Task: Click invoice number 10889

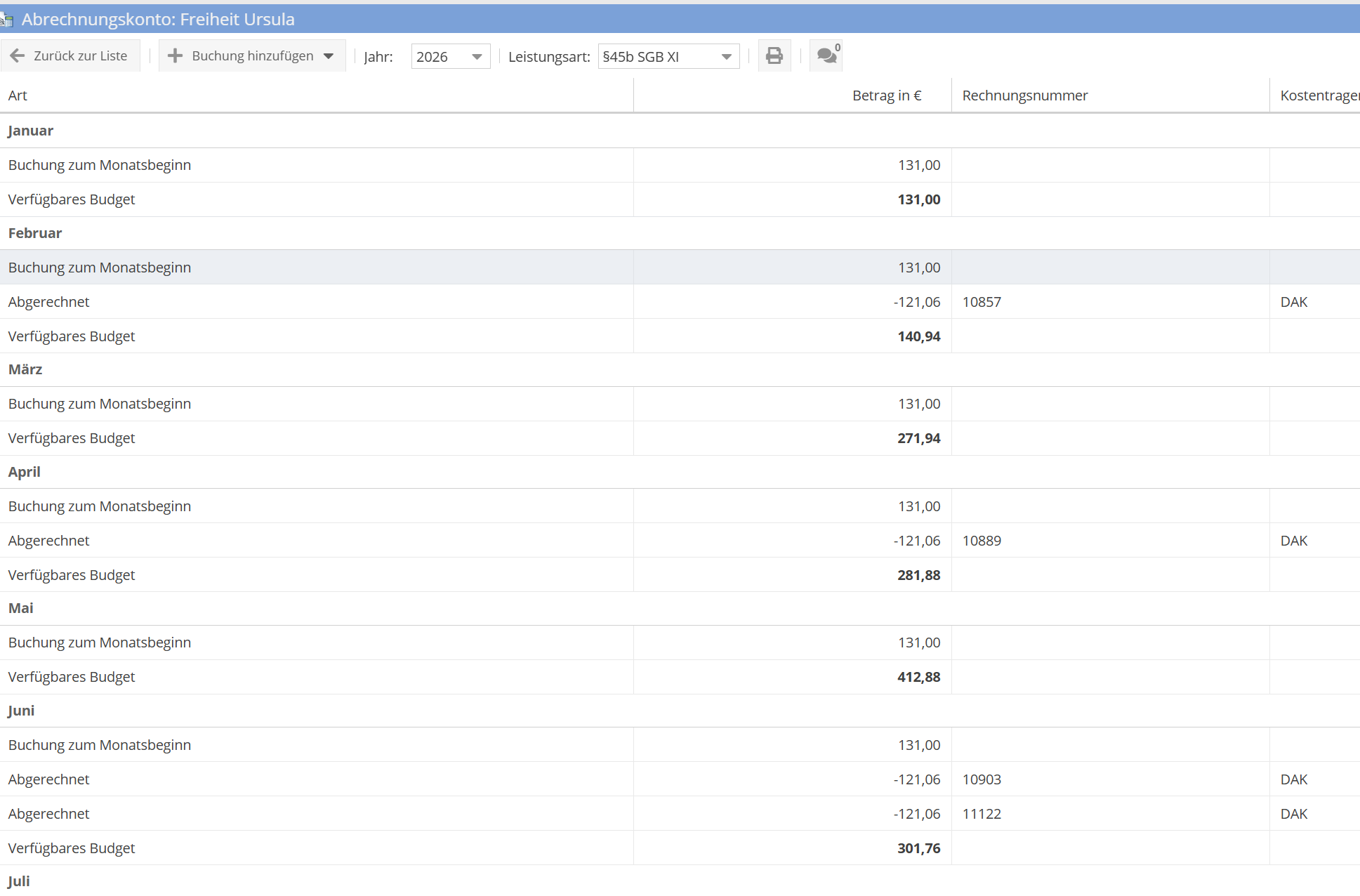Action: (982, 541)
